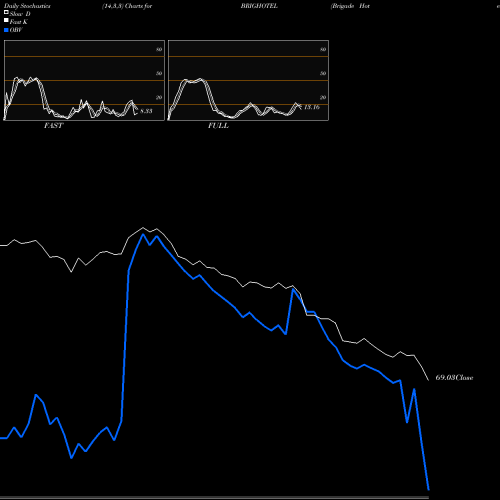
Task: Select the 'OBV' legend label
Action: 16,30
